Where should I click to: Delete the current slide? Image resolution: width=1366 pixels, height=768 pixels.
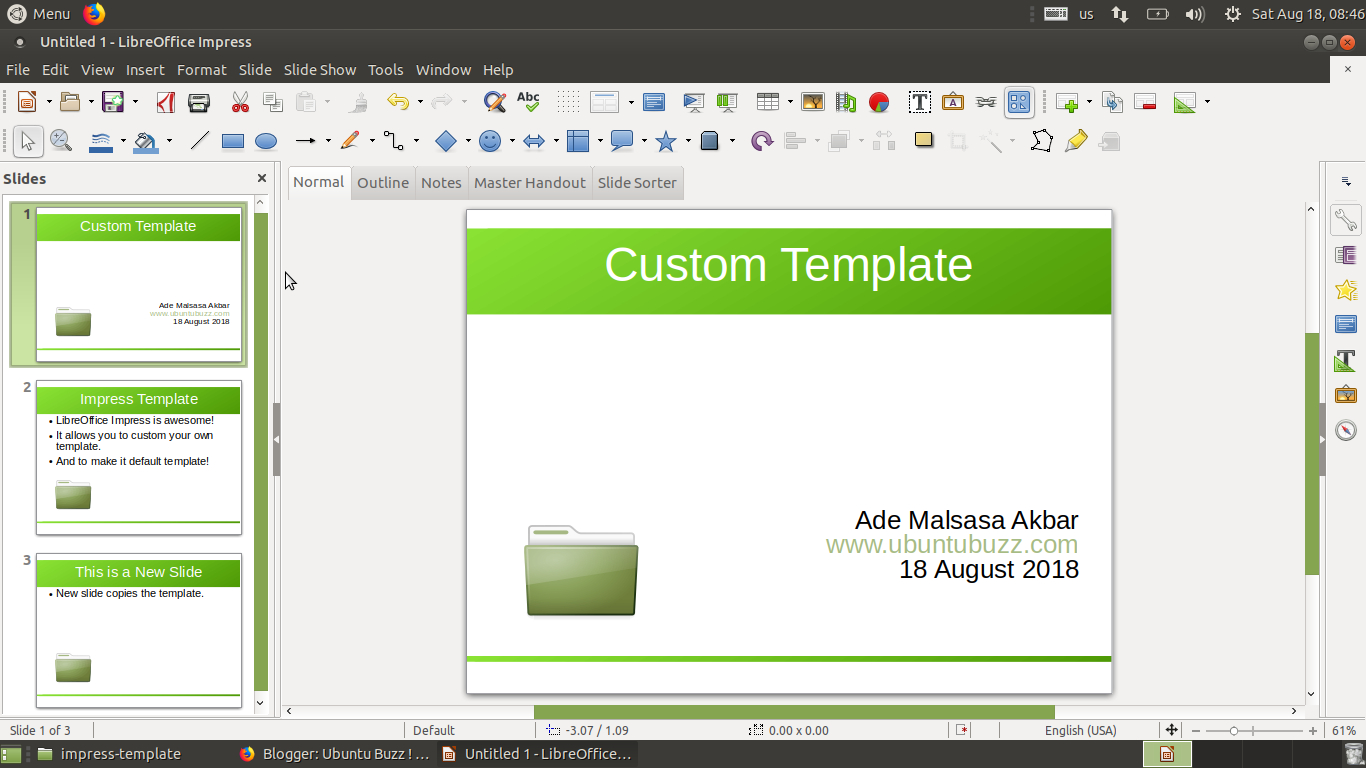1146,102
